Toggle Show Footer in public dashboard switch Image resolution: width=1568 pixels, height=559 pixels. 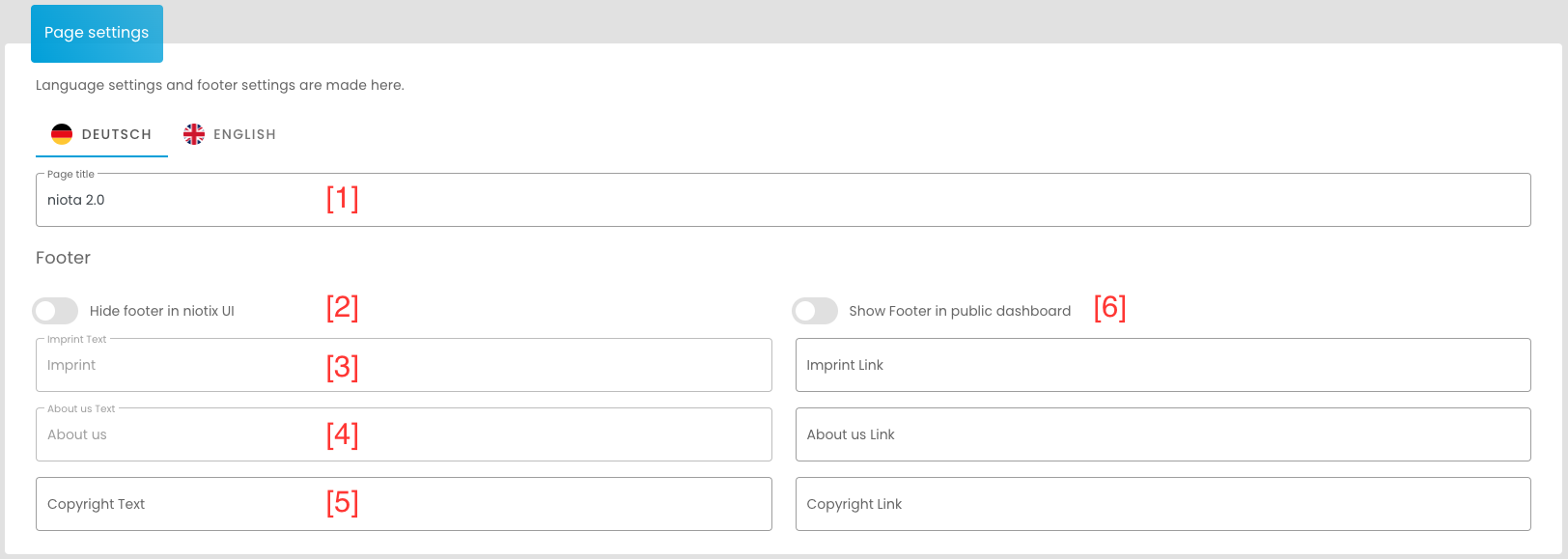815,311
